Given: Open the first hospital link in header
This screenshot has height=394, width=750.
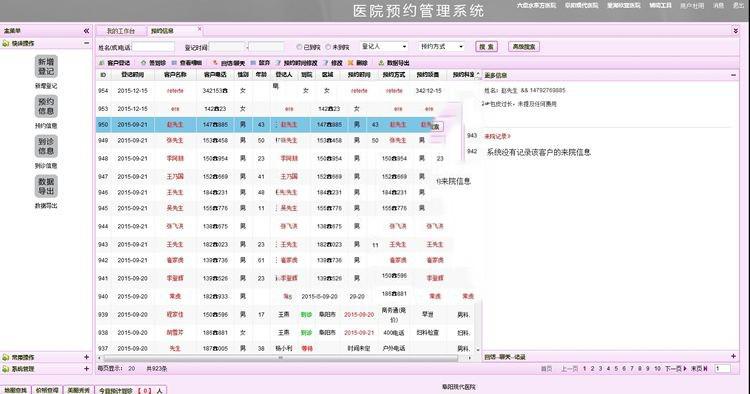Looking at the screenshot, I should tap(536, 5).
